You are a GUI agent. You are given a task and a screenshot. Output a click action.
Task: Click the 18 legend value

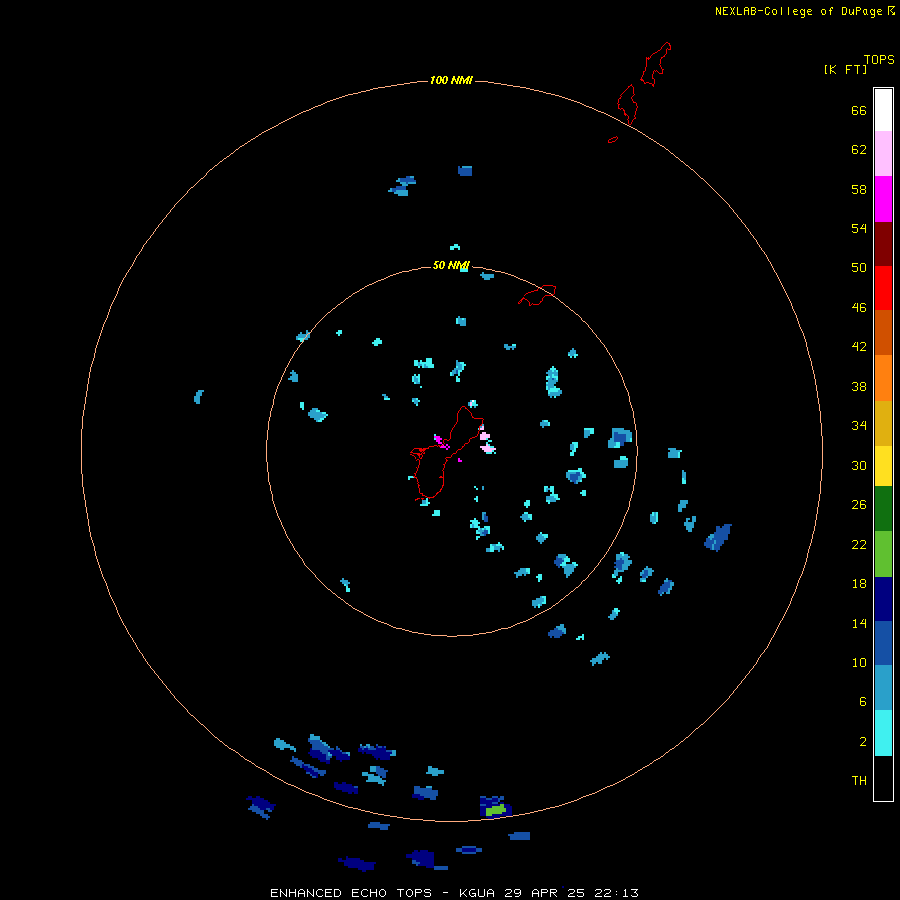(859, 584)
